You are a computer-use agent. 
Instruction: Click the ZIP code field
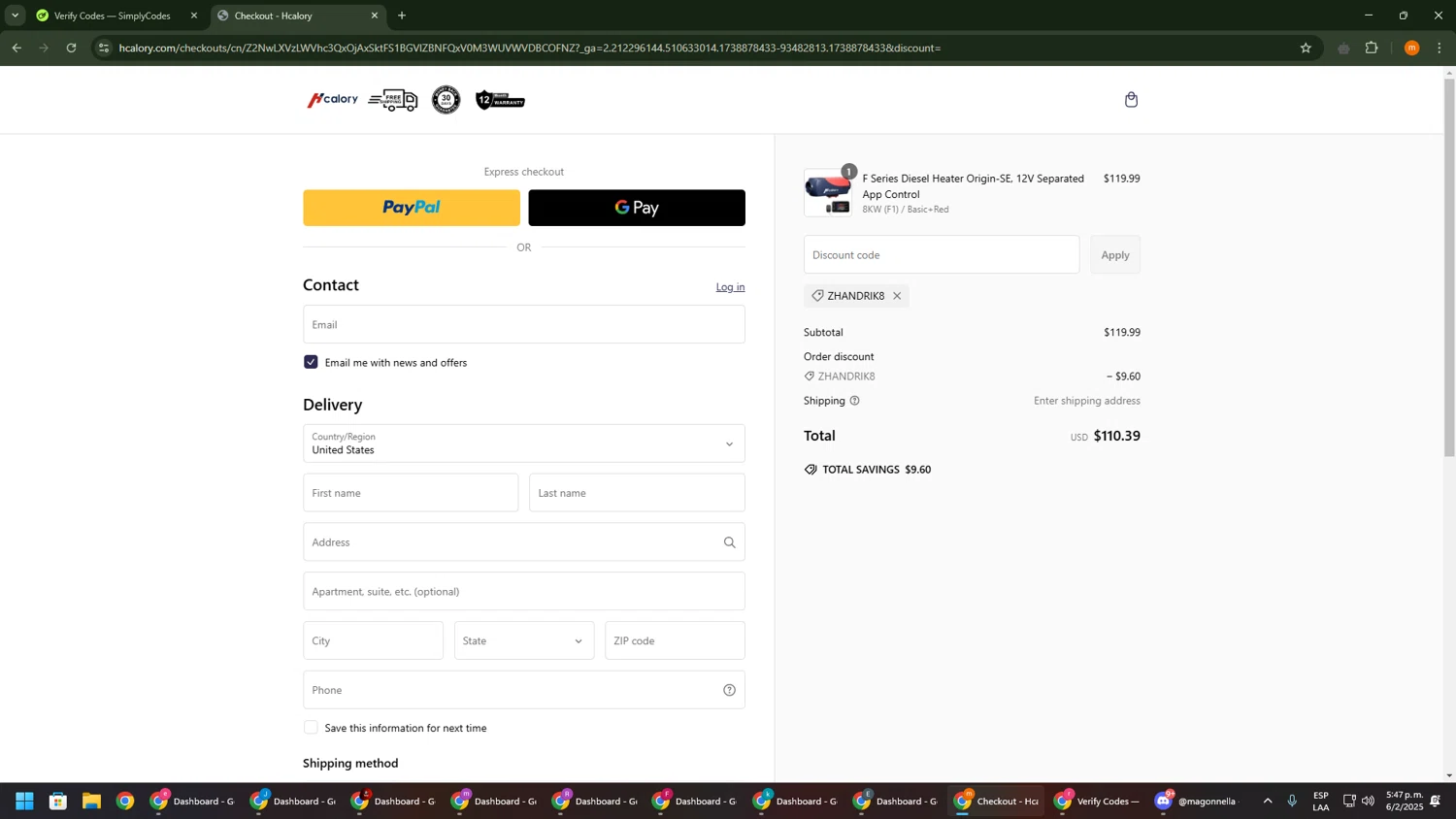675,640
